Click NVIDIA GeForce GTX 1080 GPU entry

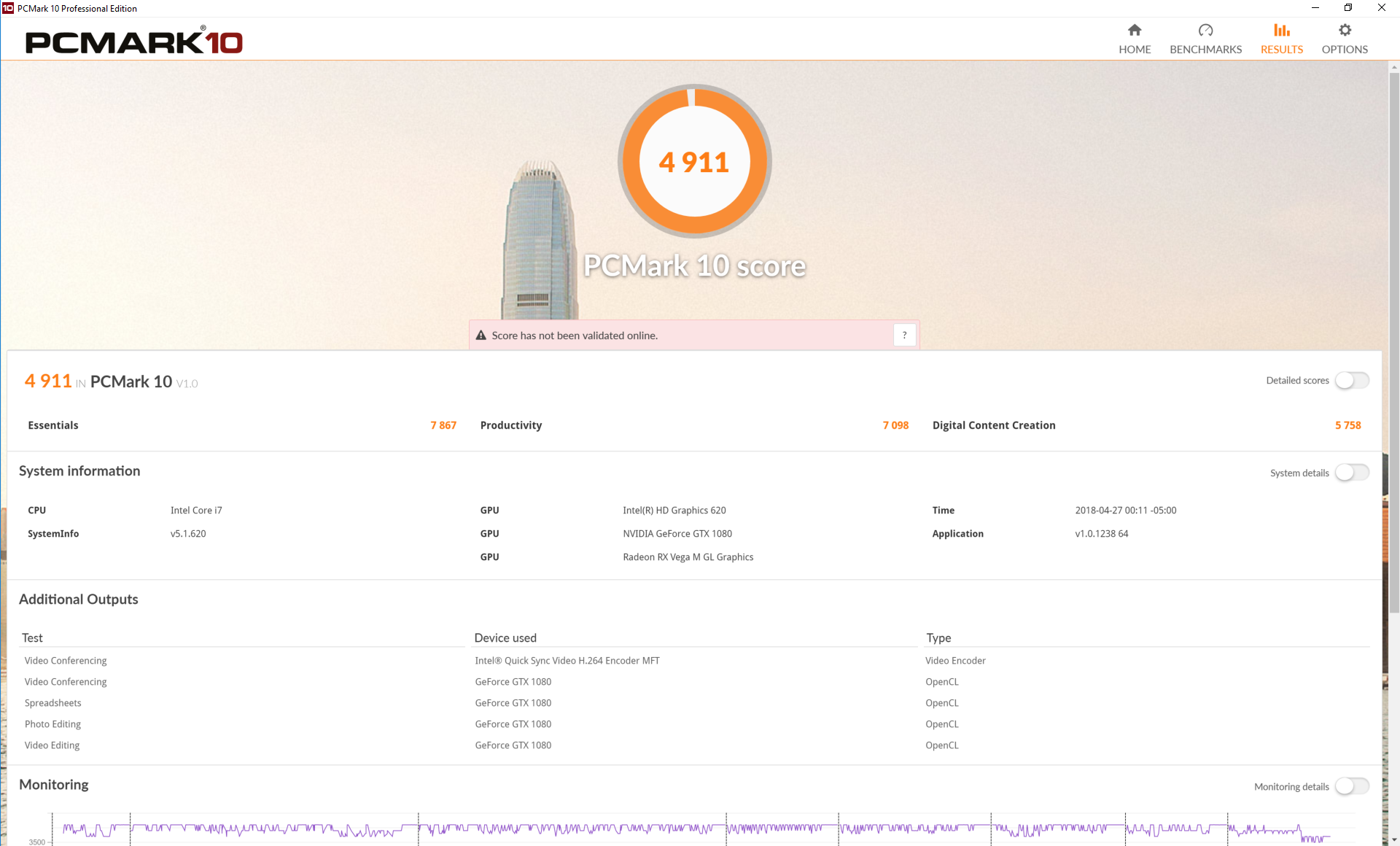click(x=677, y=534)
